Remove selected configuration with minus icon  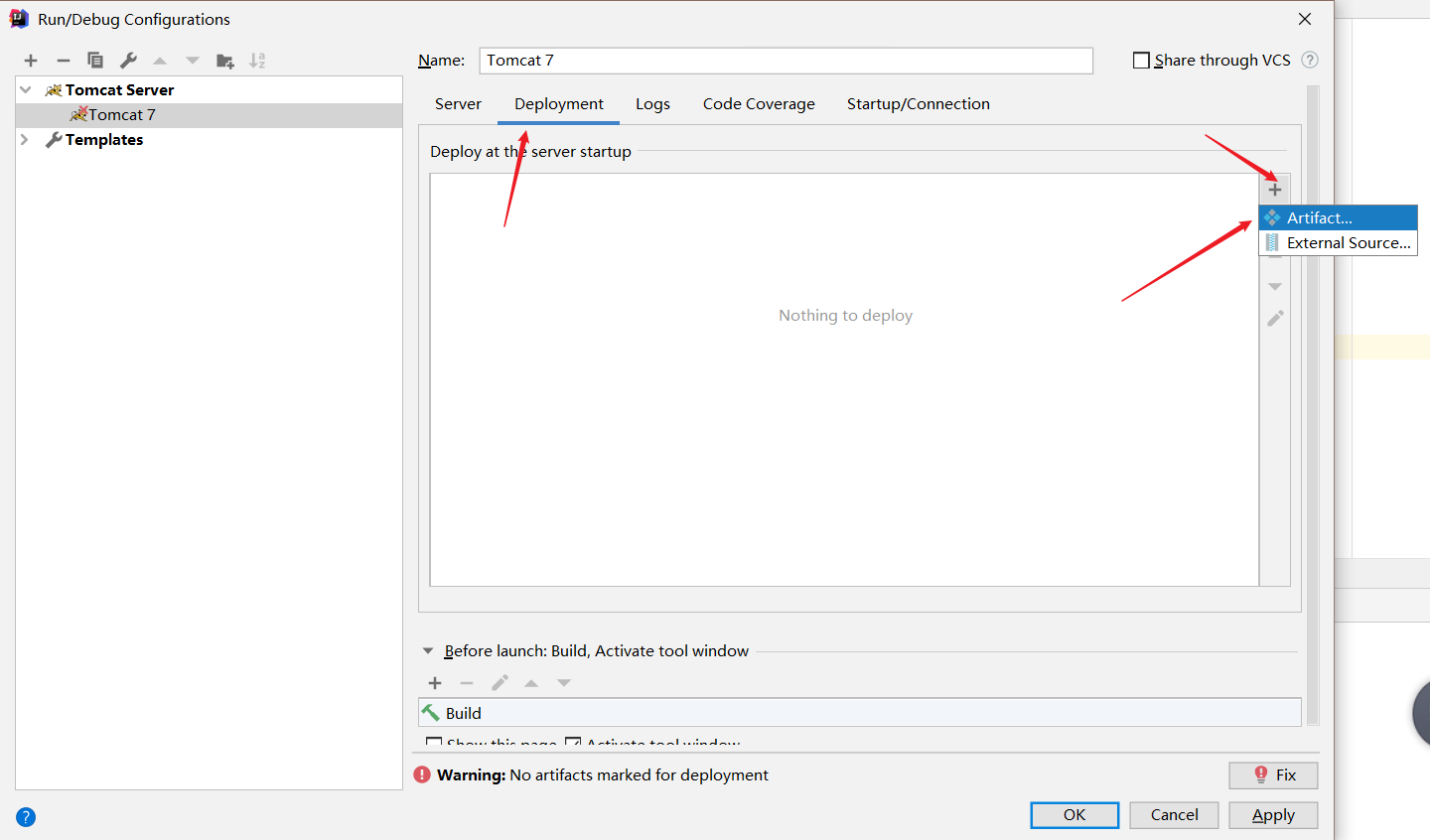click(63, 61)
